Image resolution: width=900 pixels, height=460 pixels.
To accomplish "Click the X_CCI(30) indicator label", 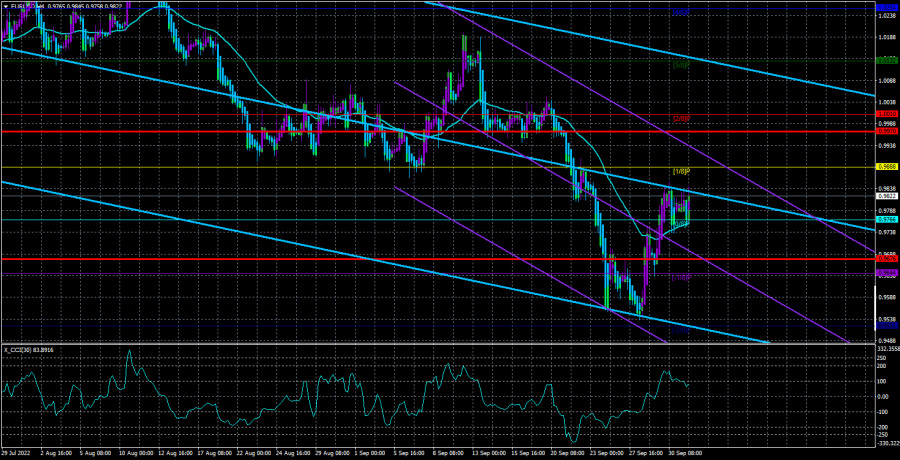I will pyautogui.click(x=26, y=350).
